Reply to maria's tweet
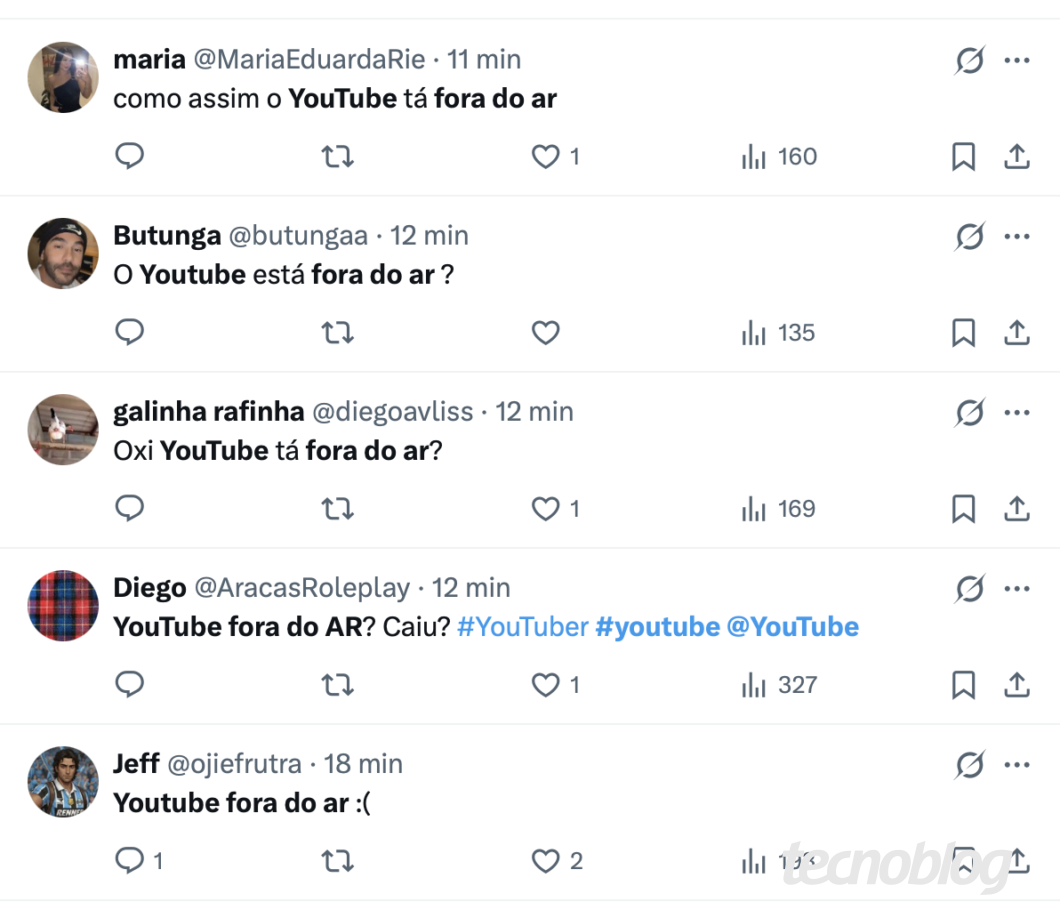The height and width of the screenshot is (918, 1060). [130, 156]
